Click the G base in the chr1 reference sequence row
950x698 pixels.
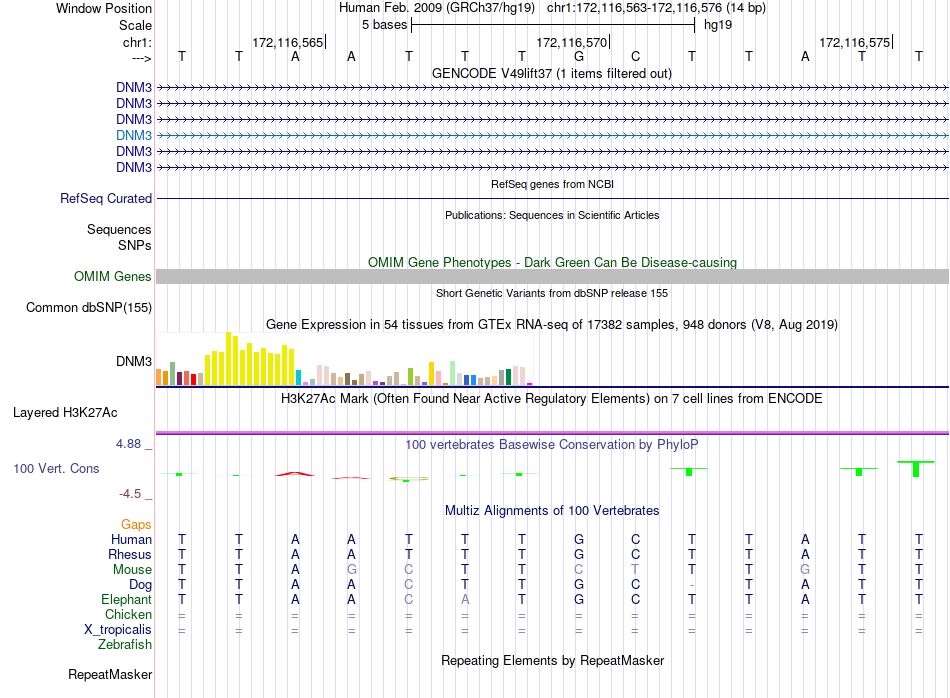pyautogui.click(x=579, y=56)
